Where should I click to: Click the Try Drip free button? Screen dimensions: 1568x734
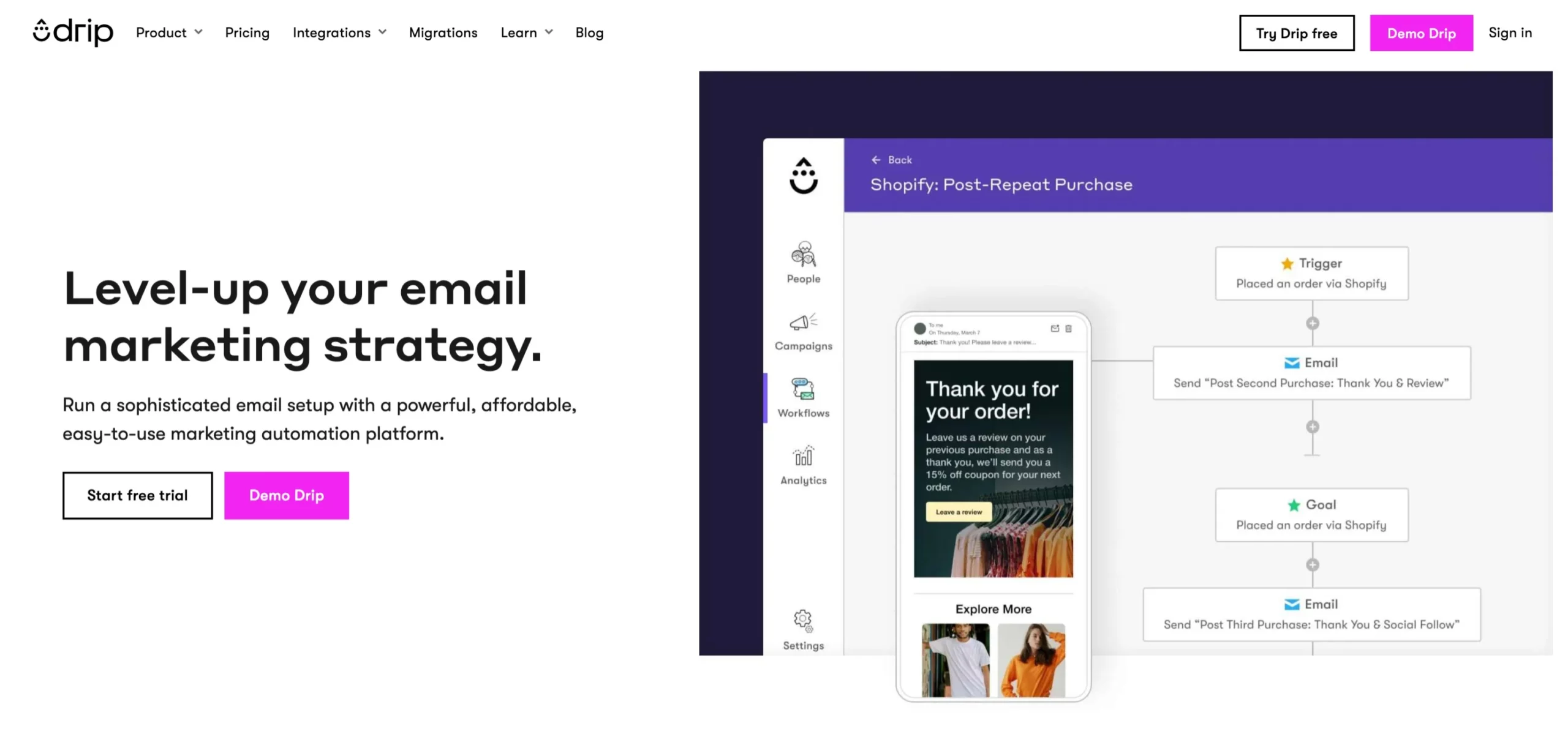tap(1297, 33)
